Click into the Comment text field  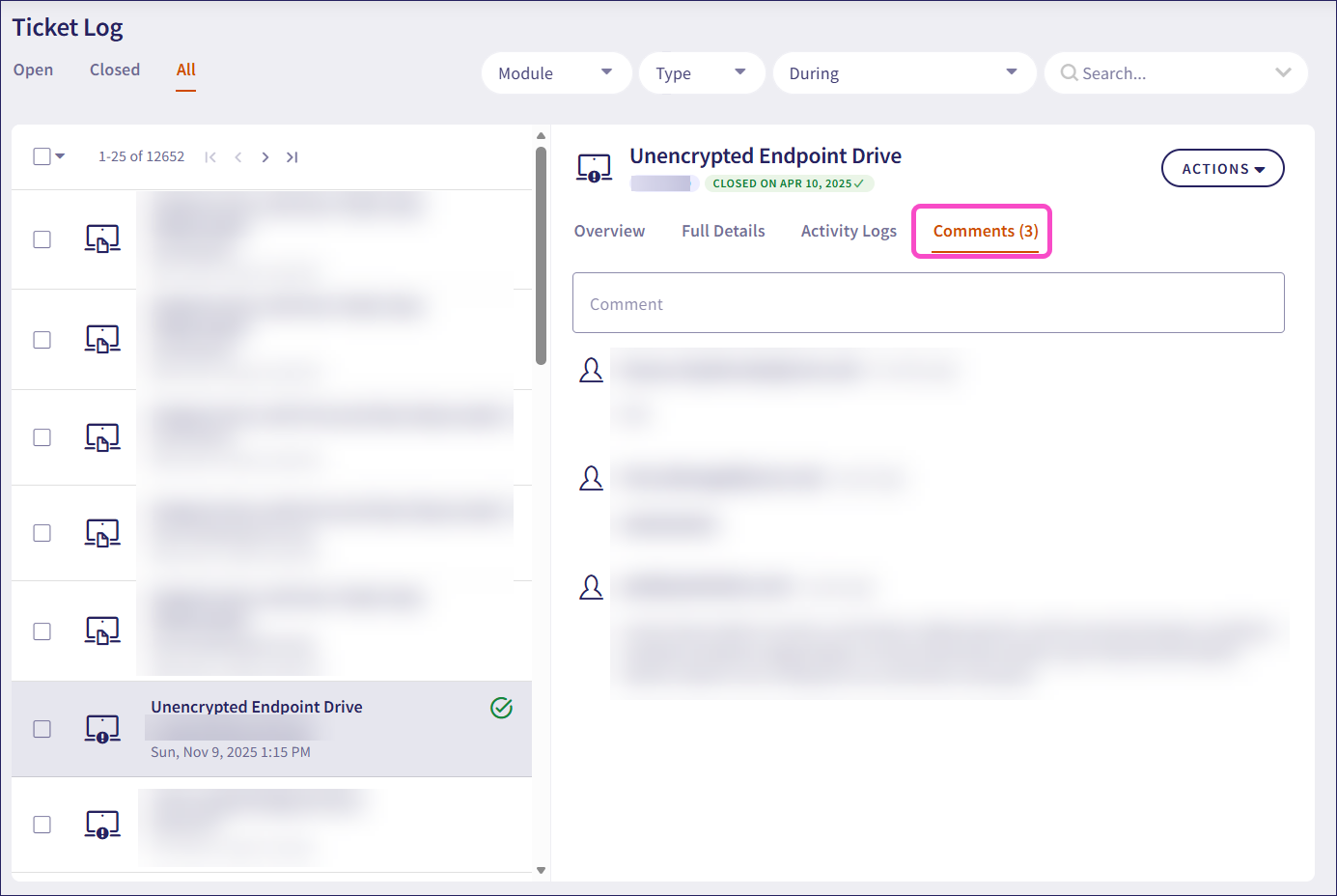click(x=928, y=303)
